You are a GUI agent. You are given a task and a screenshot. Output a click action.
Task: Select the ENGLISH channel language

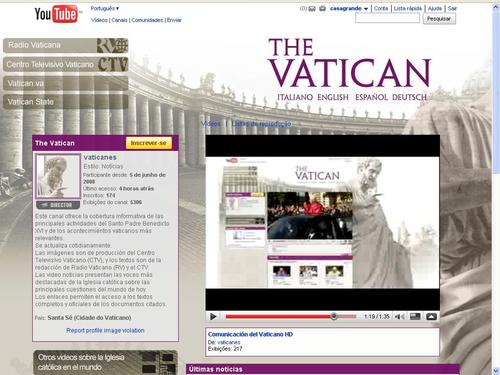pos(333,97)
